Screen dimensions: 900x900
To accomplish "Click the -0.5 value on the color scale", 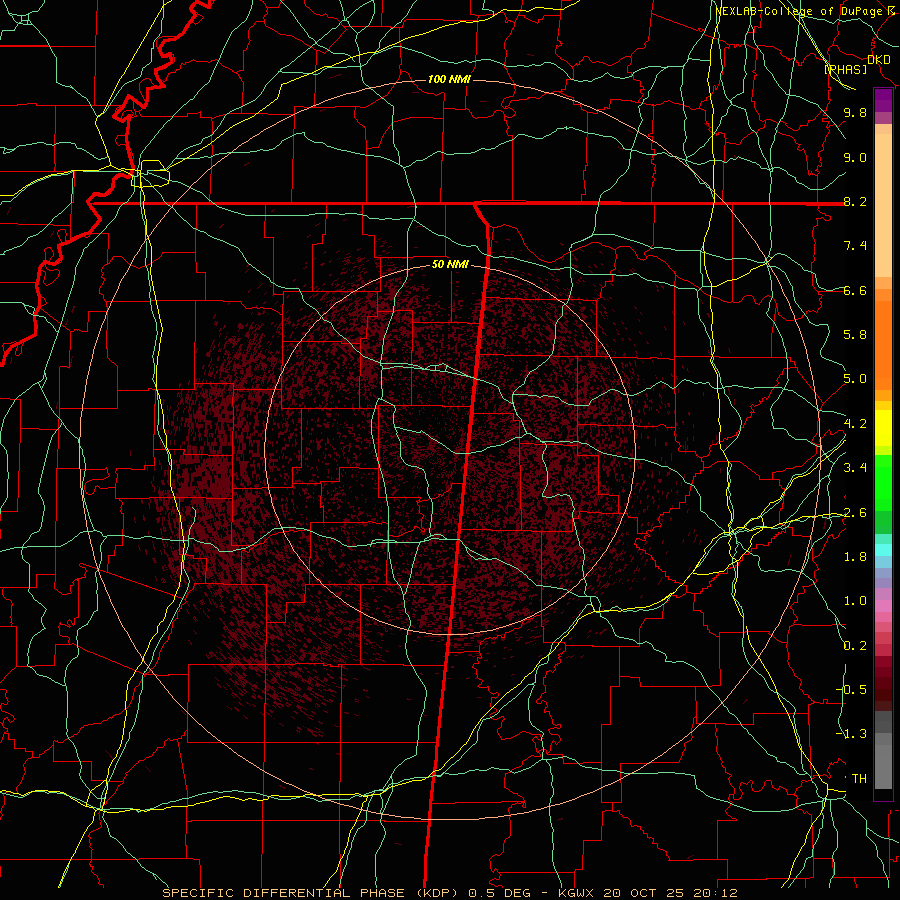I will coord(851,690).
